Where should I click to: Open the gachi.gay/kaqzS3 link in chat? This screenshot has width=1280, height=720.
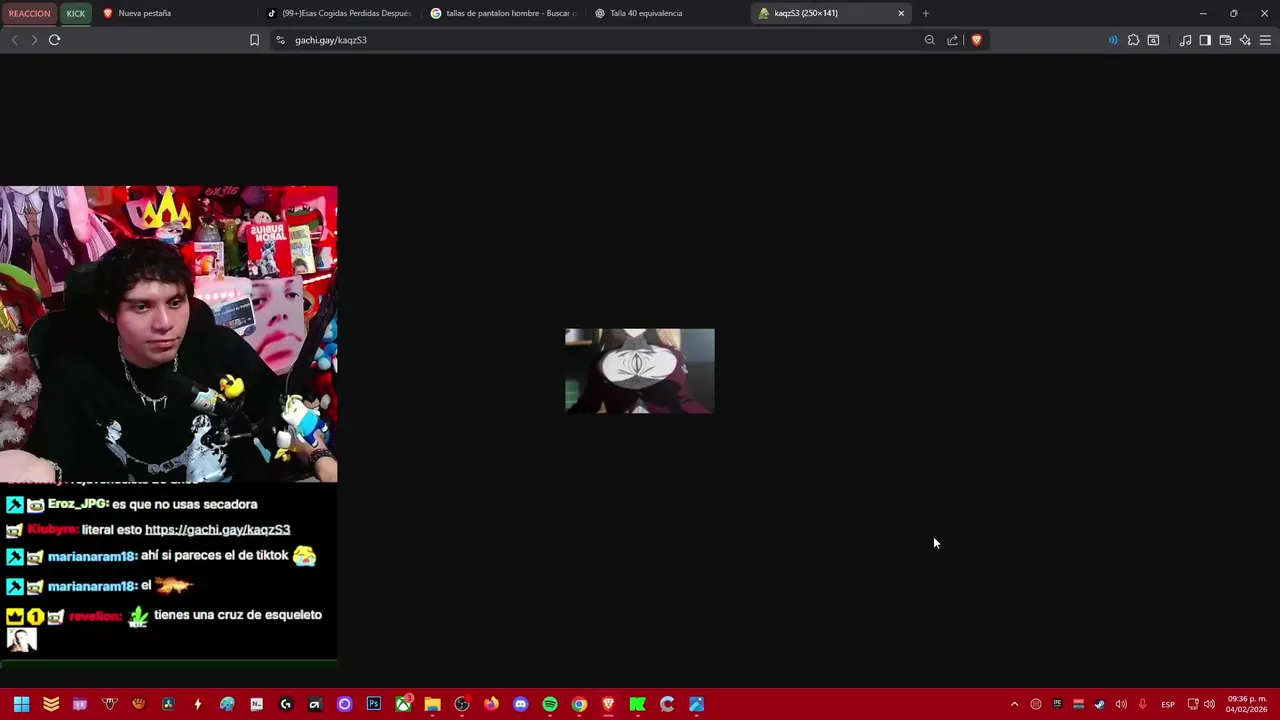217,530
